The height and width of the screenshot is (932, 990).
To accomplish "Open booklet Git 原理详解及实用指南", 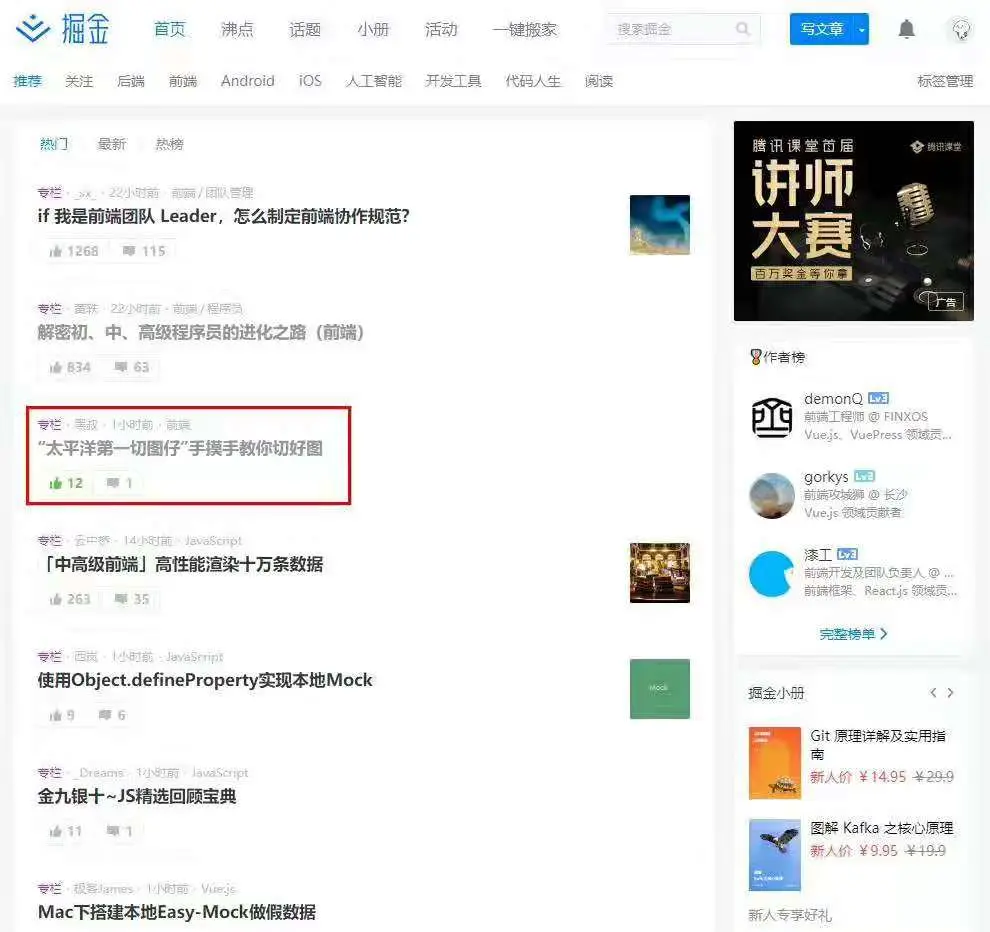I will click(x=878, y=745).
